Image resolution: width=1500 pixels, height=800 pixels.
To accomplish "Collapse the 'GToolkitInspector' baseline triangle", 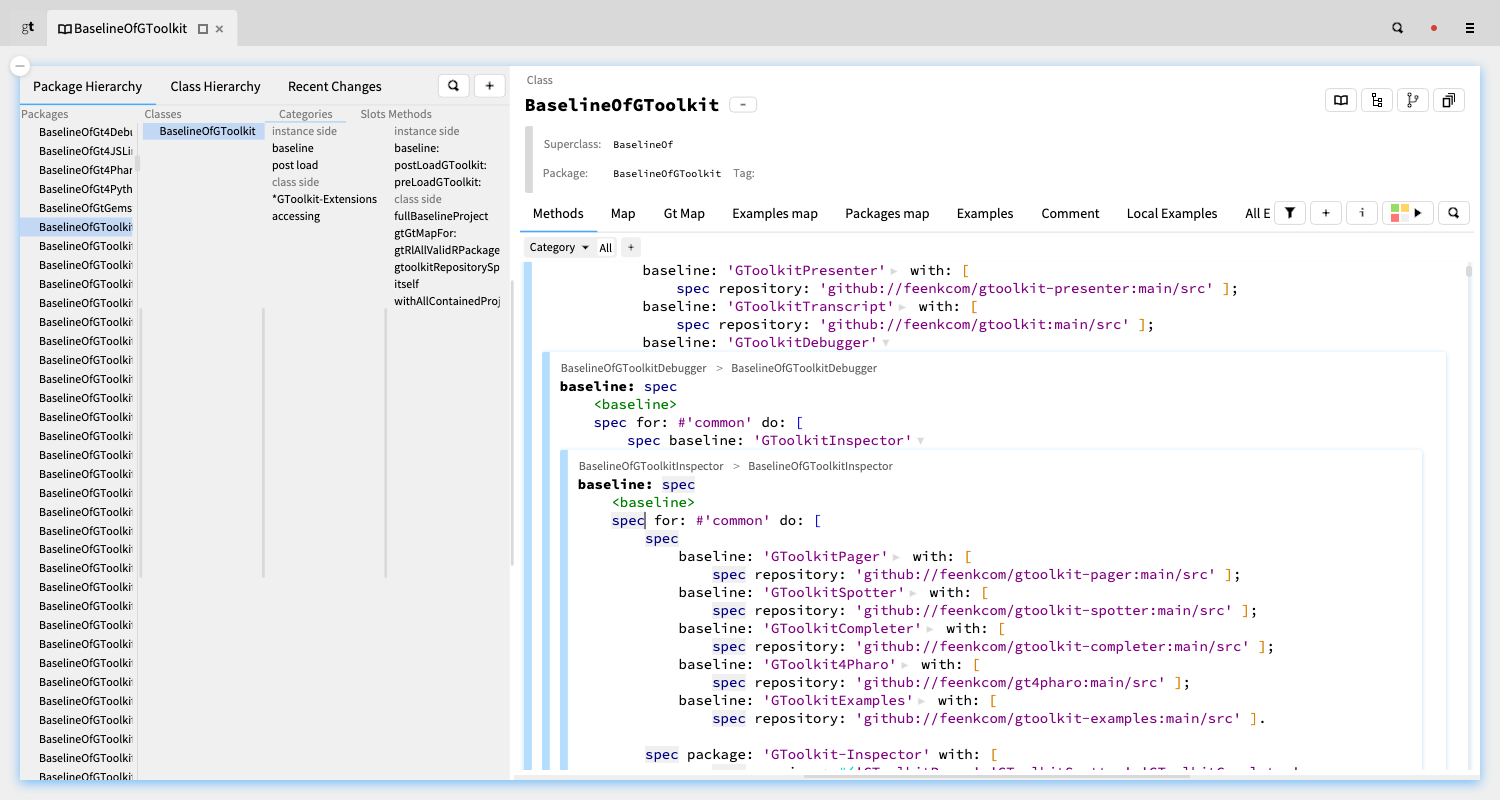I will 920,441.
